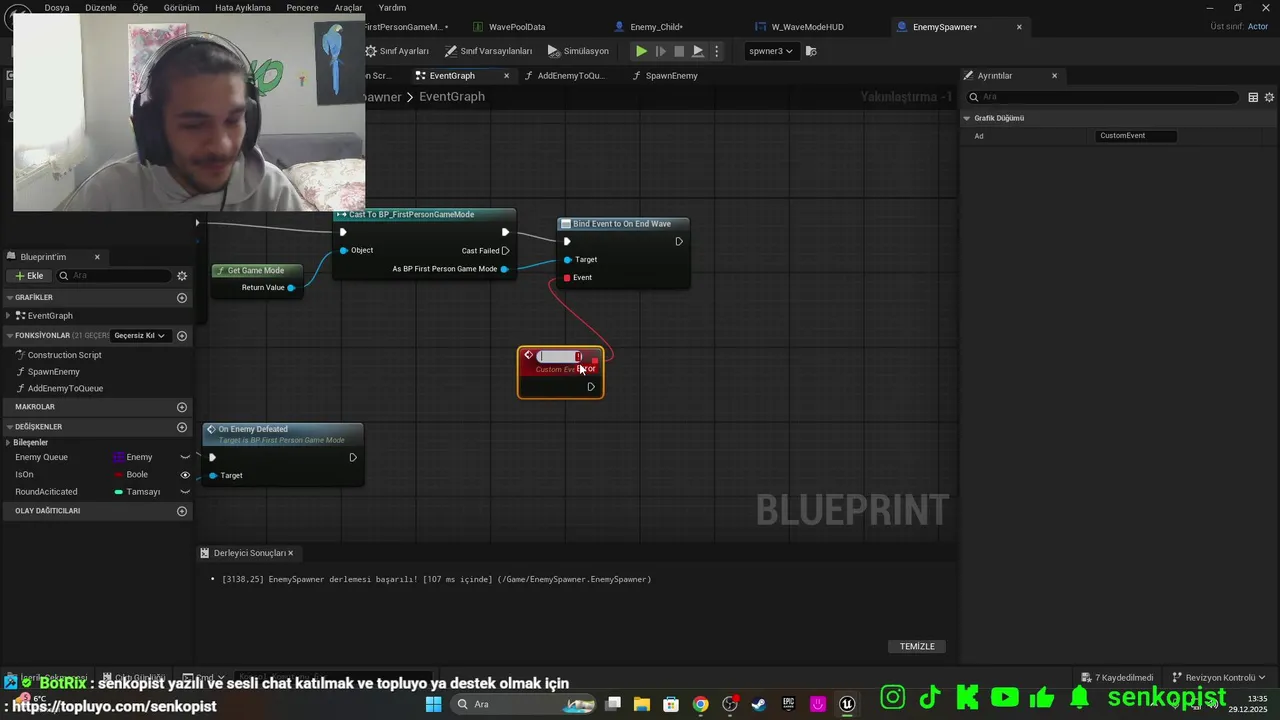Open the Geçersiz Kıl override dropdown

pos(139,336)
